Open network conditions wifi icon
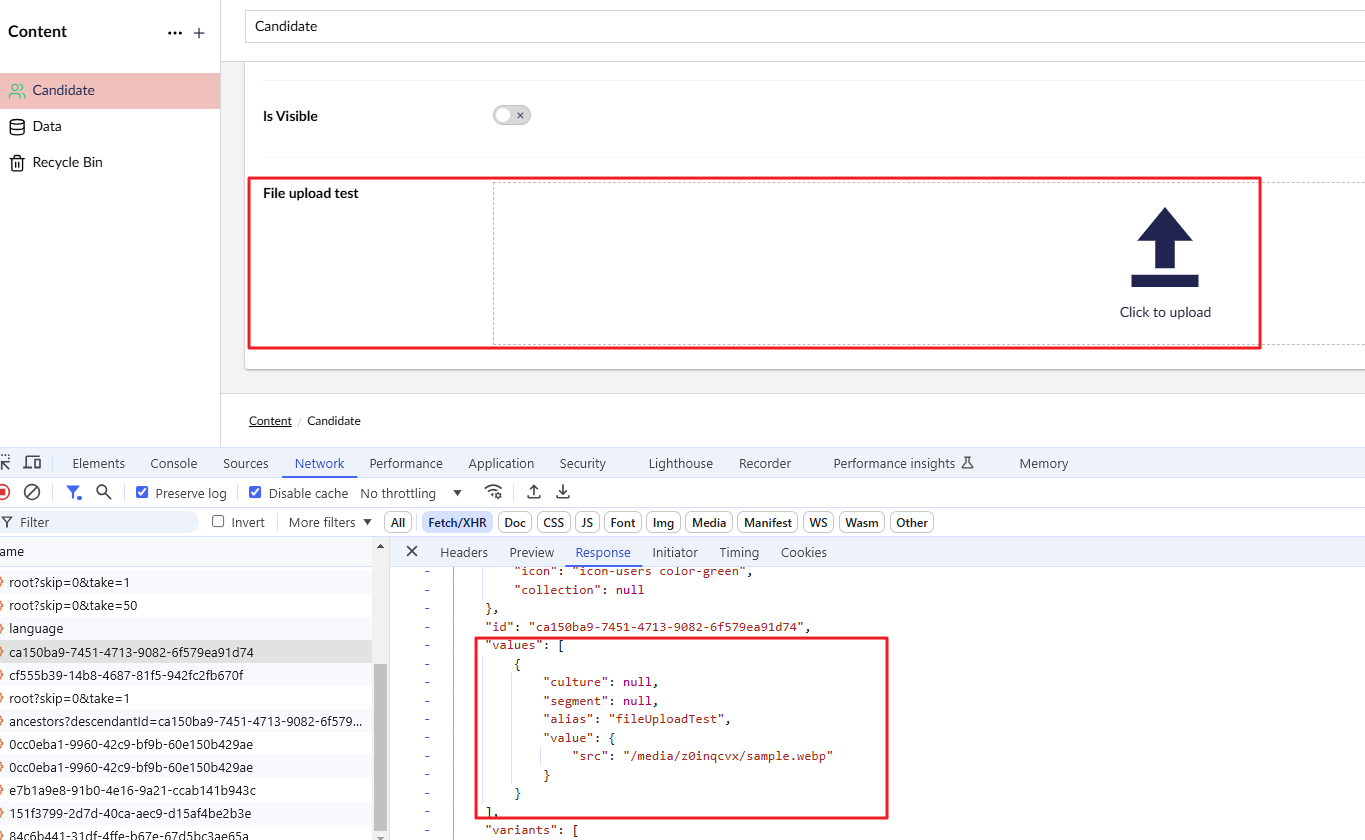Viewport: 1365px width, 840px height. pos(493,492)
